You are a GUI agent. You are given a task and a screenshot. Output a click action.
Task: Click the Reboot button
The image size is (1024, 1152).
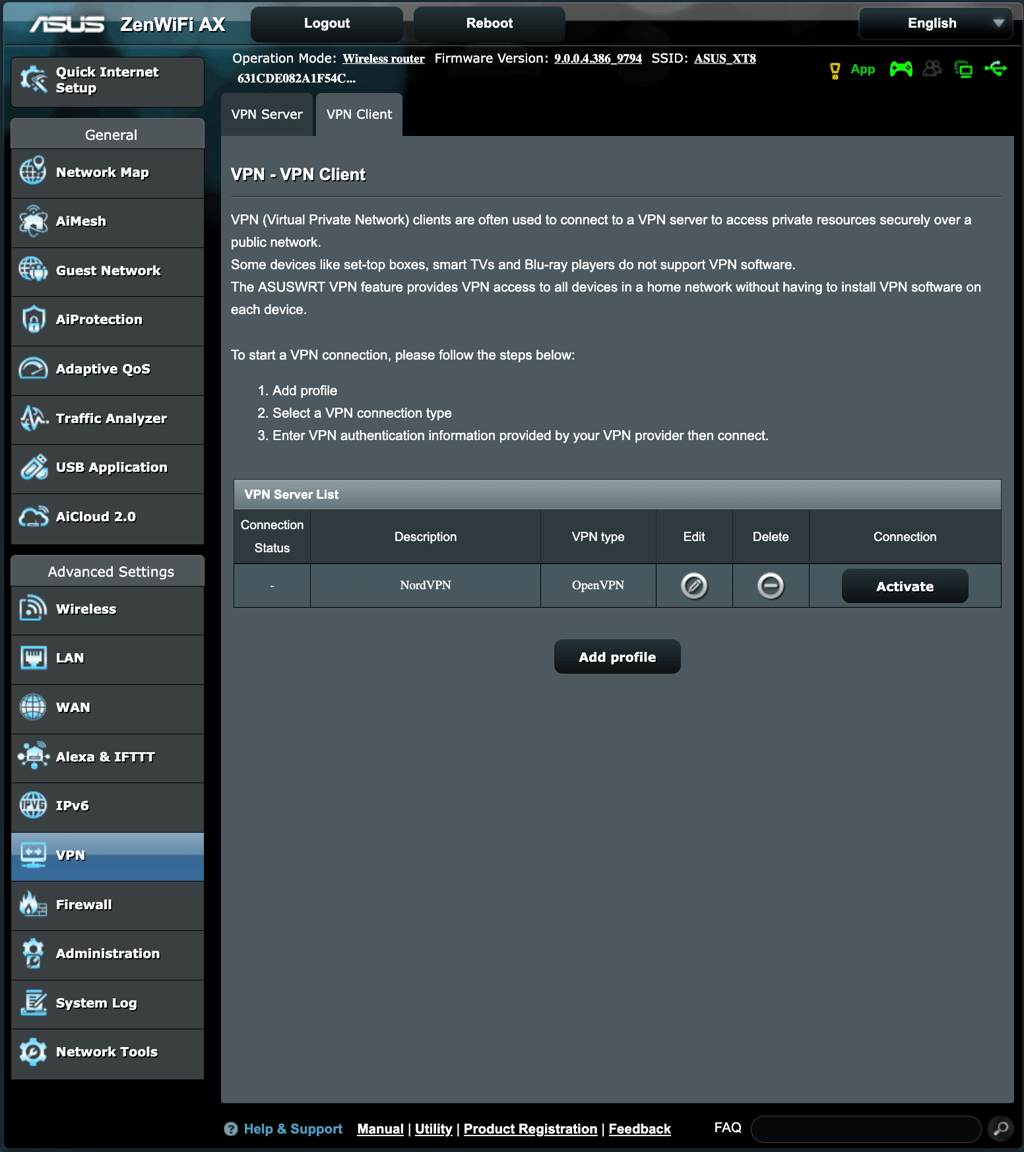[x=489, y=23]
